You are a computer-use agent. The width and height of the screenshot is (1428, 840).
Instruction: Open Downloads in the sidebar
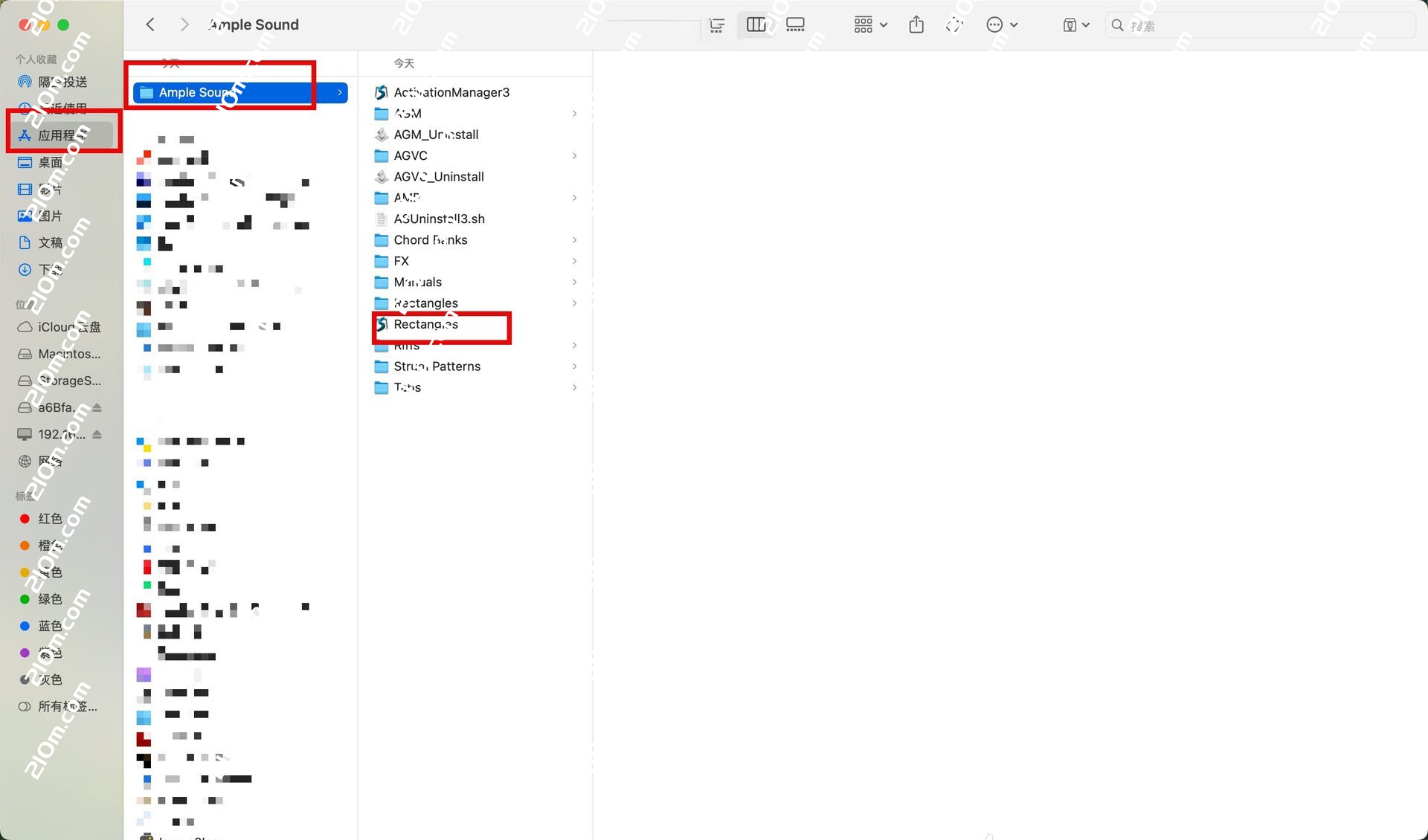point(63,269)
